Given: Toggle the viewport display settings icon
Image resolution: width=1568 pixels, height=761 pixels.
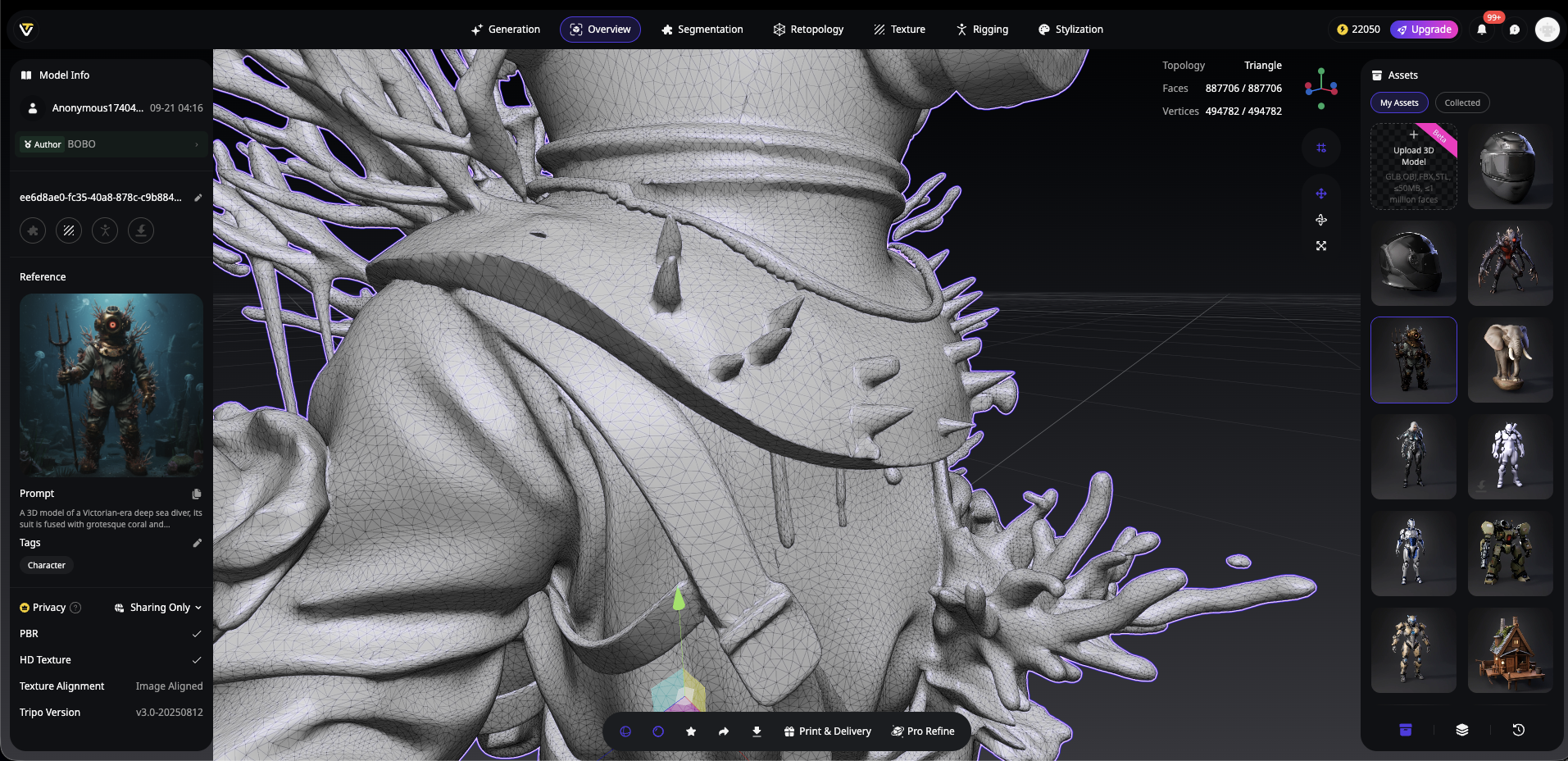Looking at the screenshot, I should coord(1321,148).
